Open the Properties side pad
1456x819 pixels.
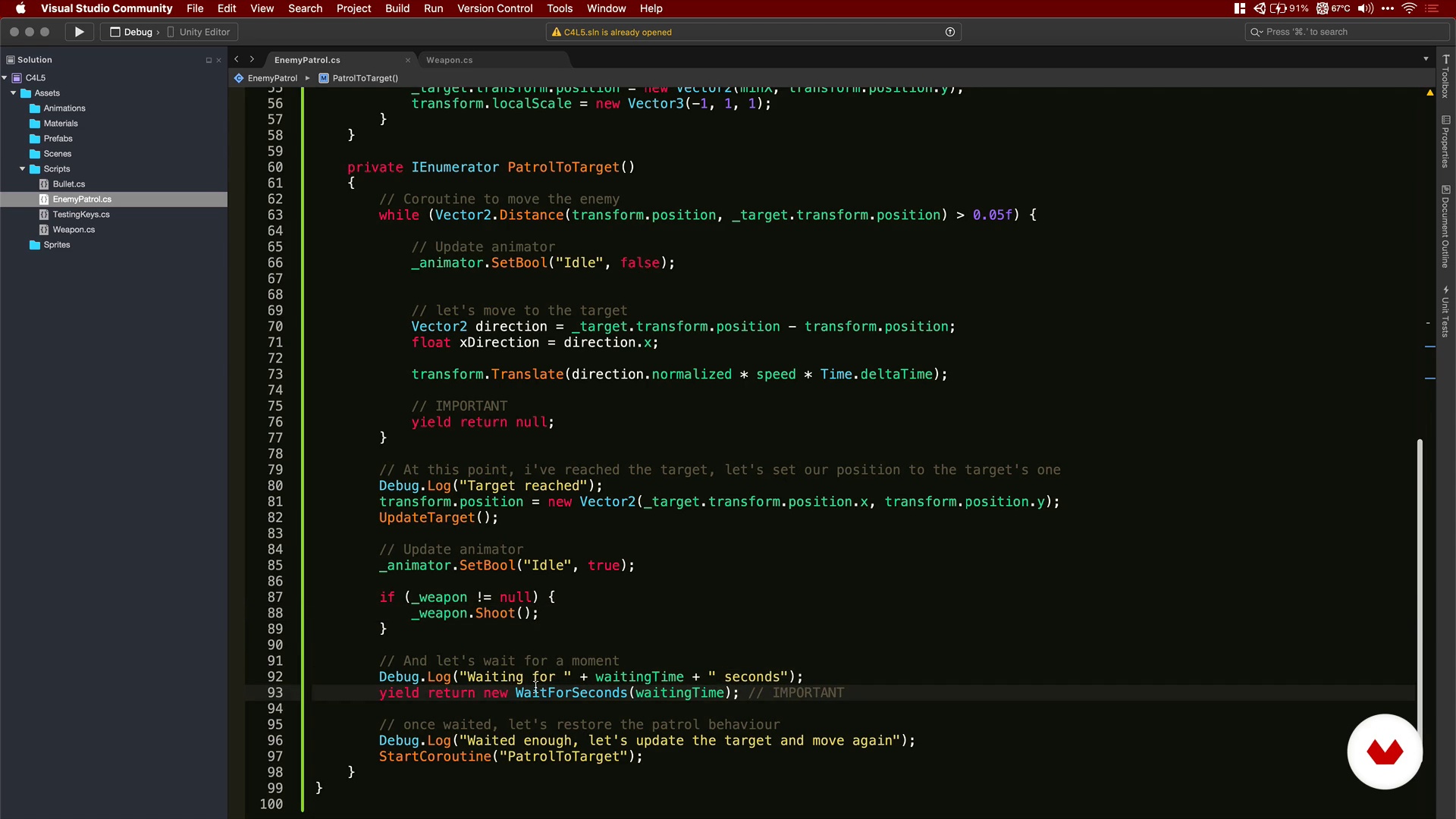(1445, 142)
